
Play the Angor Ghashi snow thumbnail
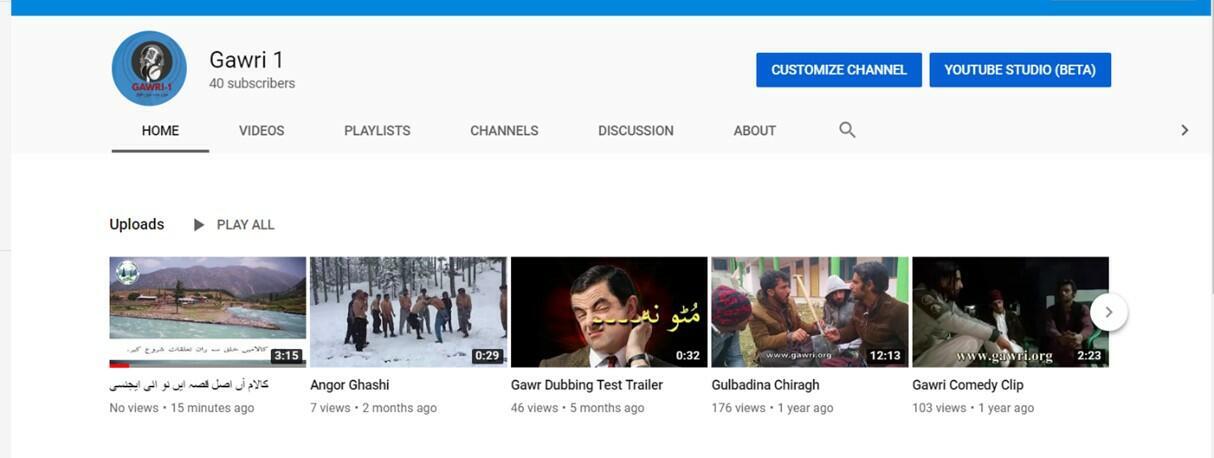[x=408, y=312]
